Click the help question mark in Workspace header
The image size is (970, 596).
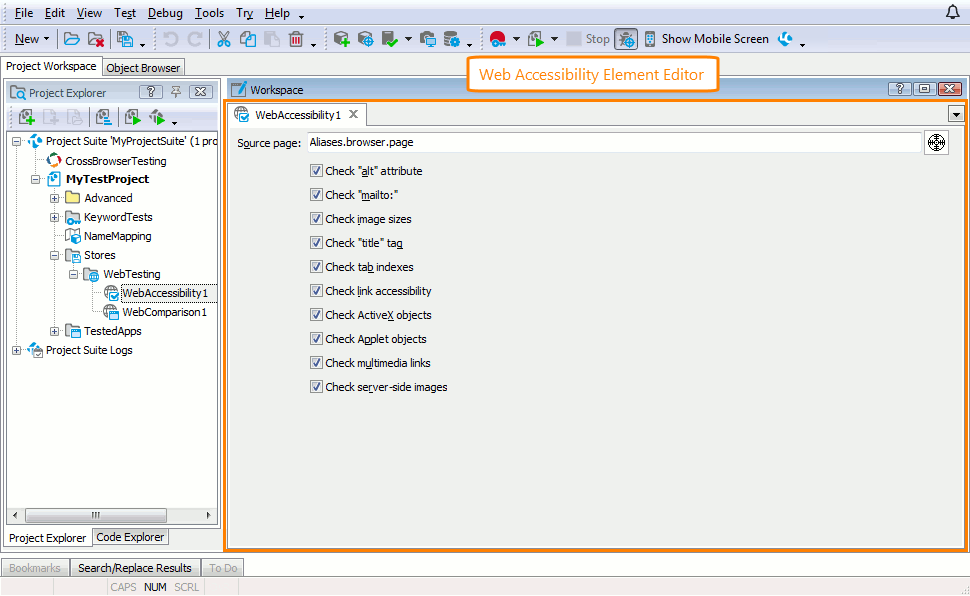pos(899,89)
